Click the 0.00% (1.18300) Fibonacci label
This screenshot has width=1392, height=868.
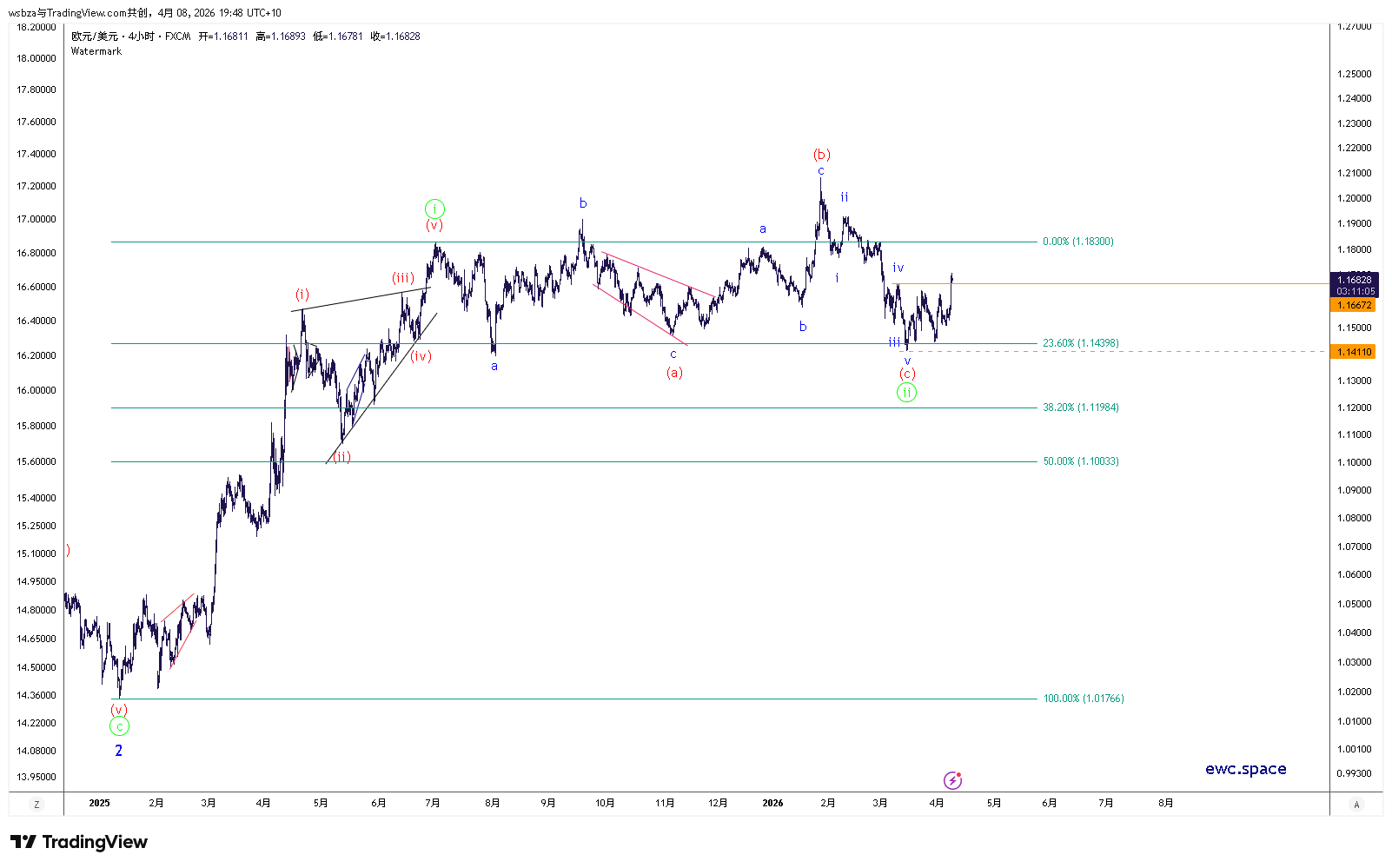point(1078,242)
